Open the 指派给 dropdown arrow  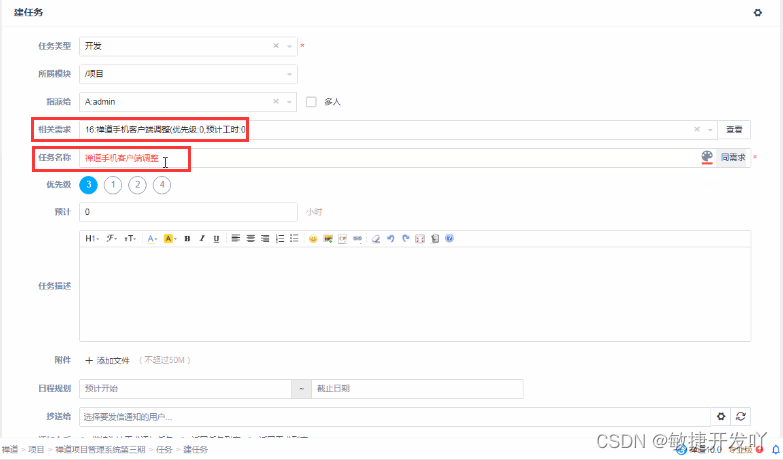click(x=290, y=102)
